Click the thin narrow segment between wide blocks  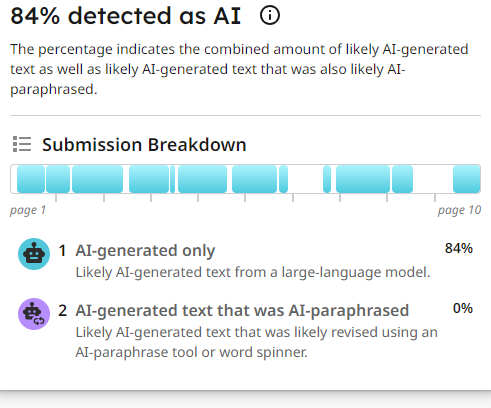click(x=172, y=179)
